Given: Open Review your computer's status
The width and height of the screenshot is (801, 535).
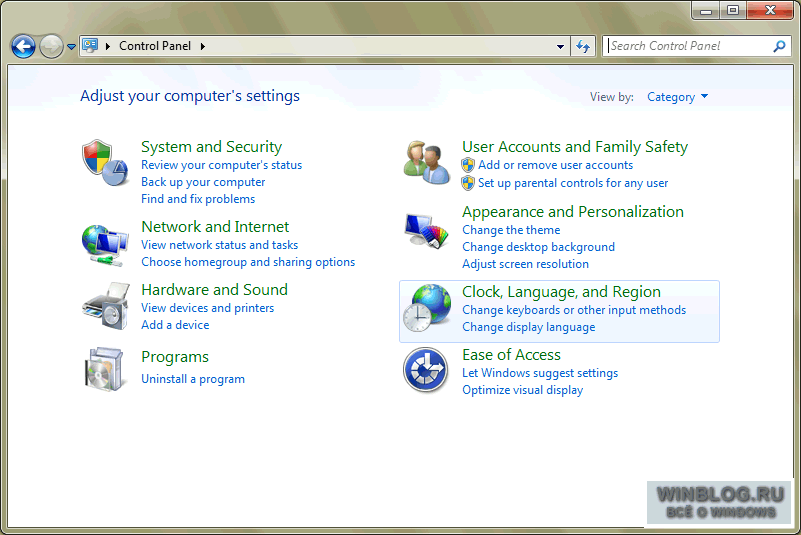Looking at the screenshot, I should pos(221,165).
